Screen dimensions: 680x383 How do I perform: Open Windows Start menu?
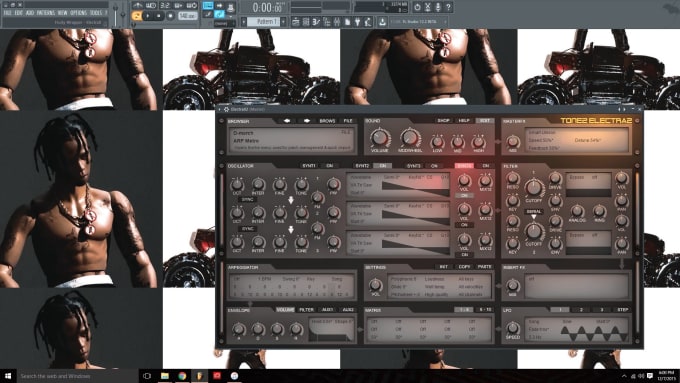7,376
